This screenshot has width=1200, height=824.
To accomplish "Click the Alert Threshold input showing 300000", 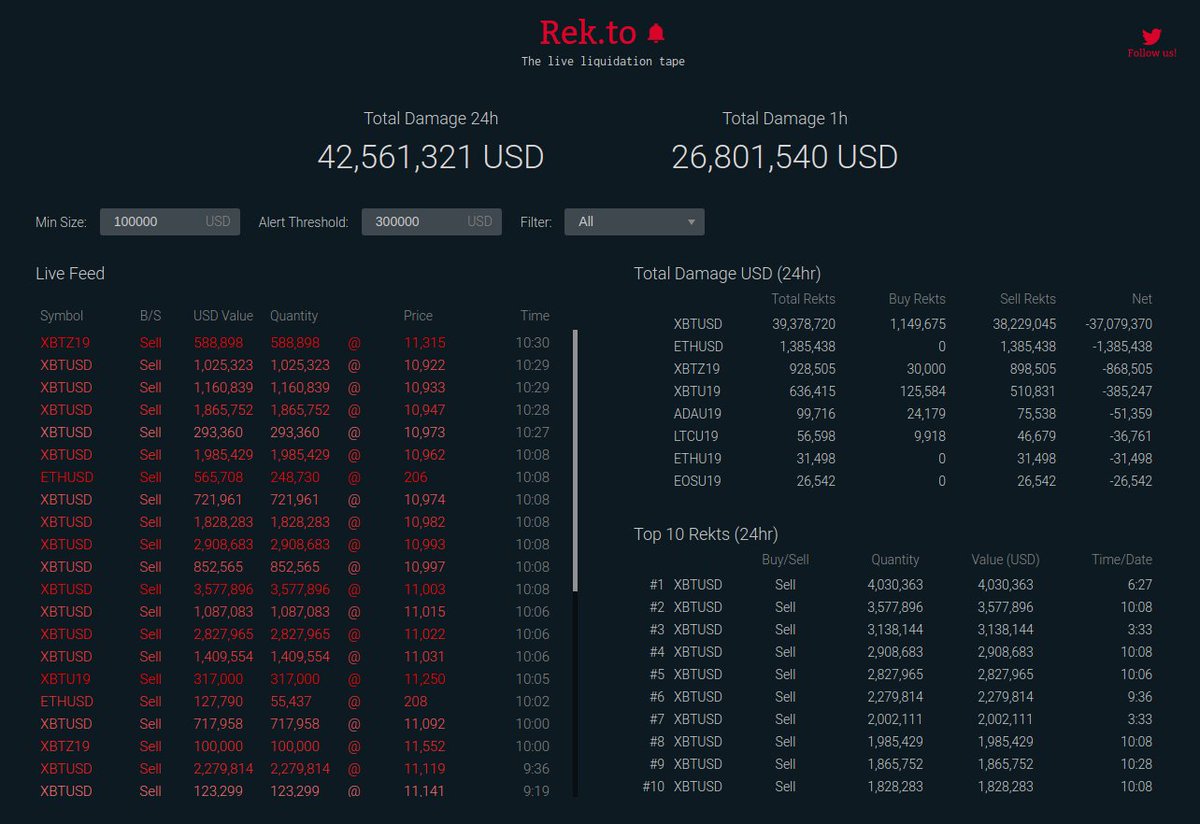I will click(432, 221).
